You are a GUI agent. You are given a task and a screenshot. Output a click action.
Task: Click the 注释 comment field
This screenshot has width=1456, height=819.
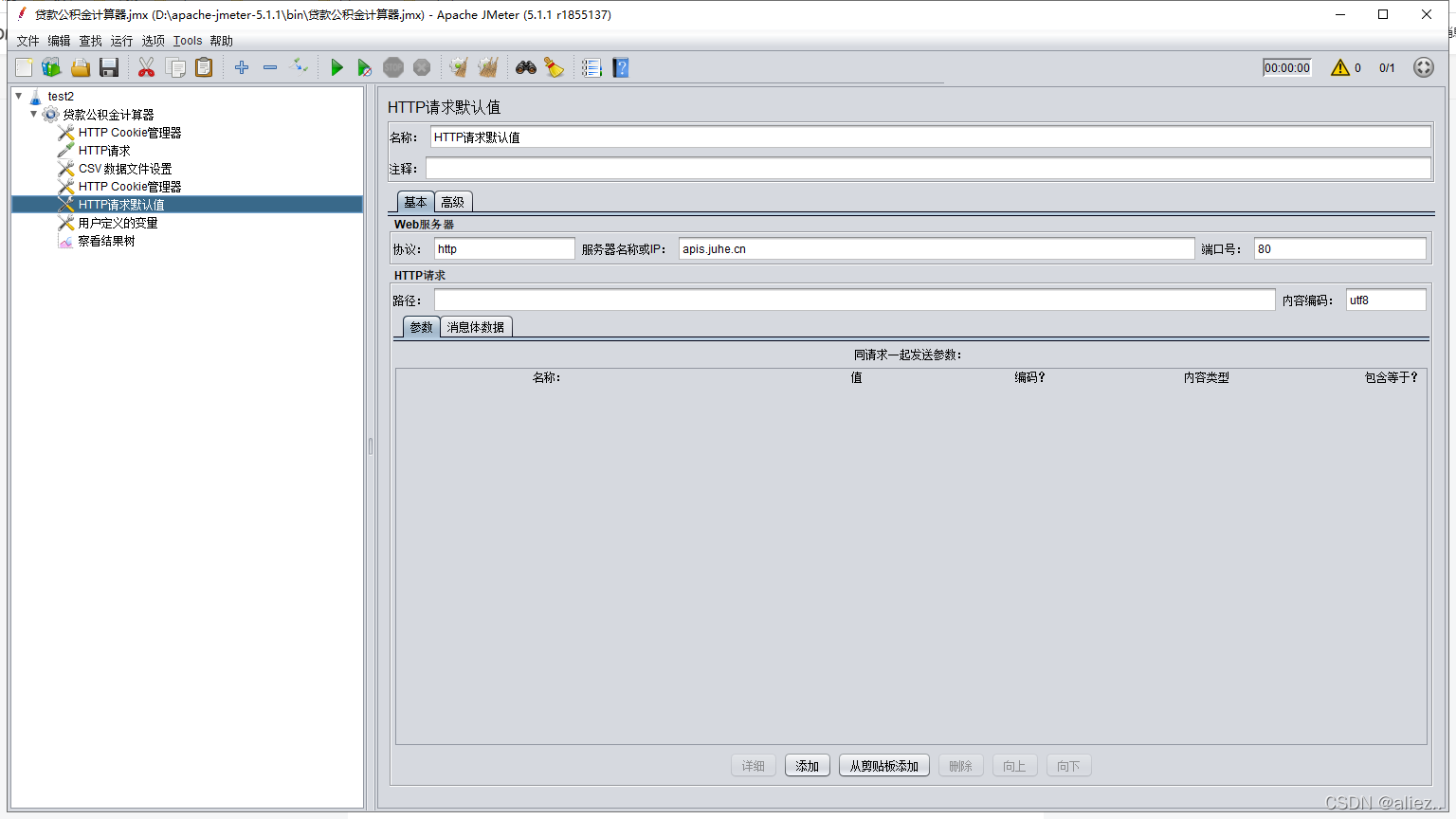928,169
